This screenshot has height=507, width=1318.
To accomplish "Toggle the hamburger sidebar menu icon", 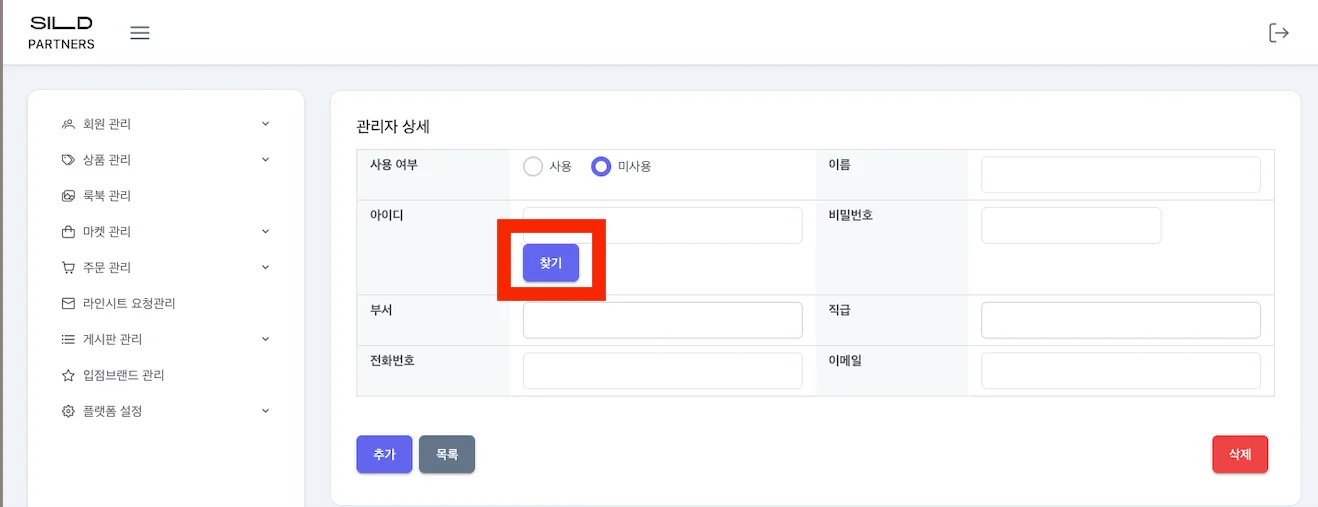I will [x=140, y=33].
